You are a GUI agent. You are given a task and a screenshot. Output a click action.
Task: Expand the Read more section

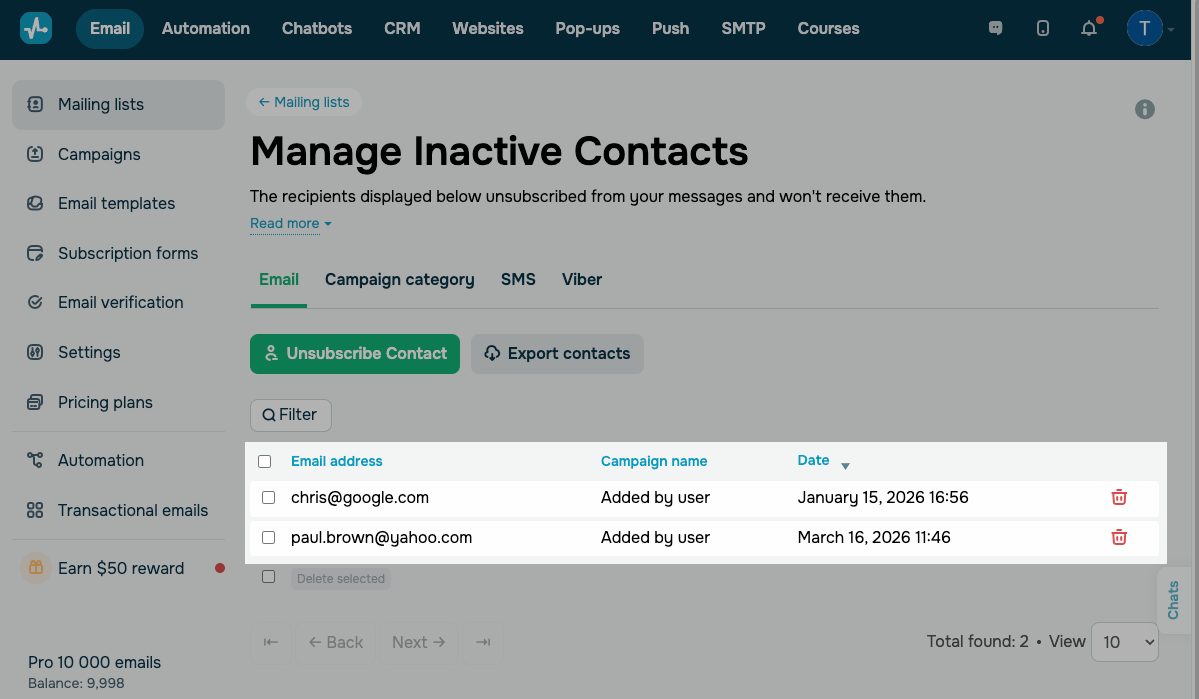pos(290,224)
